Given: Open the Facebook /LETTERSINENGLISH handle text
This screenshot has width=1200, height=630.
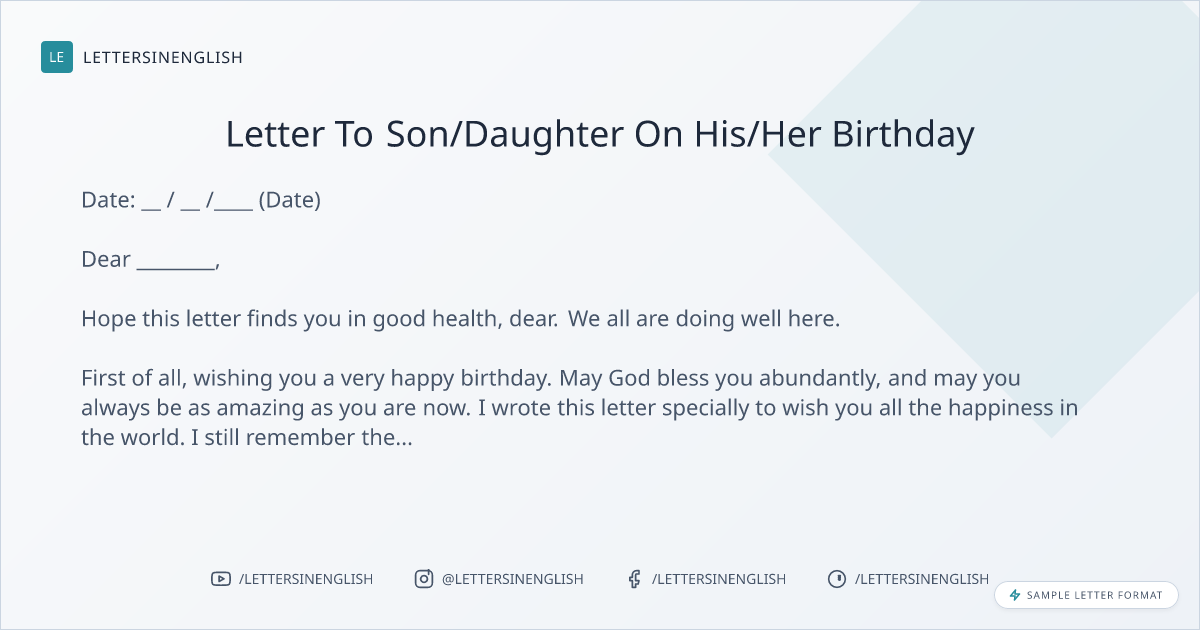Looking at the screenshot, I should pyautogui.click(x=718, y=579).
